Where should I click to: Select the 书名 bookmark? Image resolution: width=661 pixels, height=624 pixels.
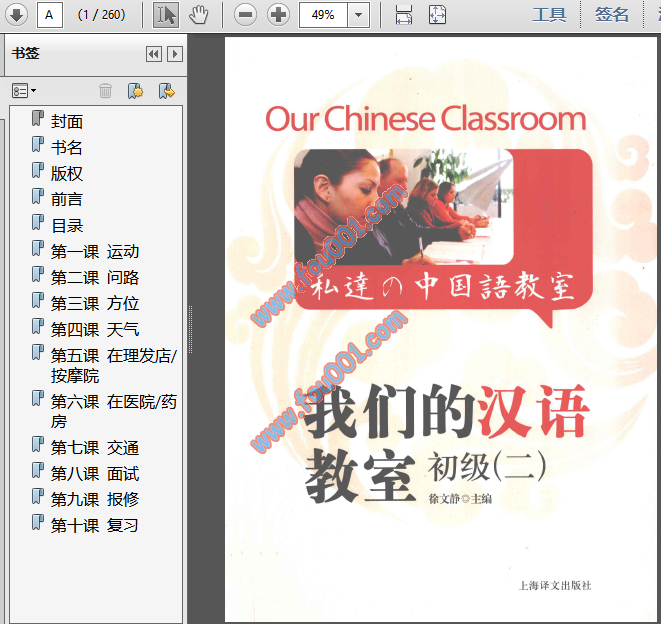click(x=67, y=147)
